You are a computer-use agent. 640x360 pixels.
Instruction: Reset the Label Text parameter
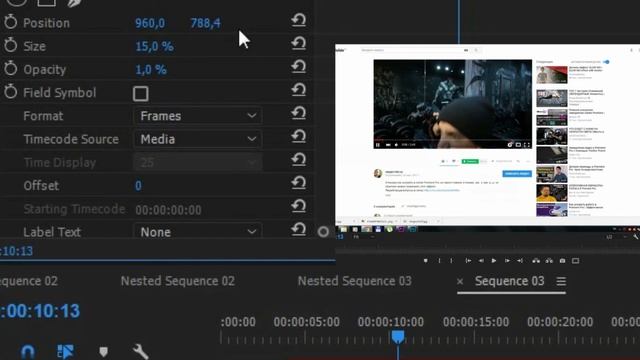pyautogui.click(x=299, y=229)
